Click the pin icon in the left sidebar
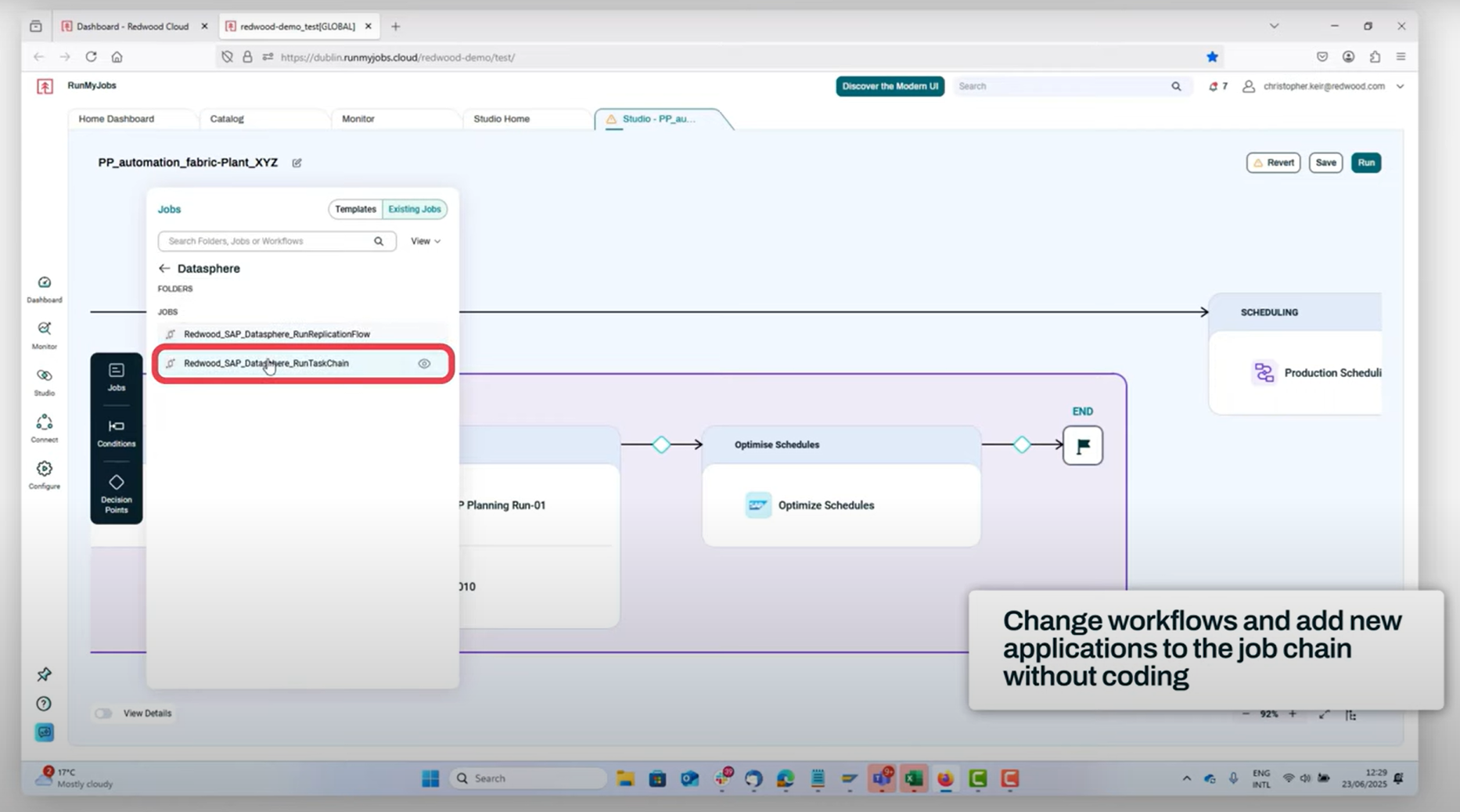The height and width of the screenshot is (812, 1460). pos(45,674)
